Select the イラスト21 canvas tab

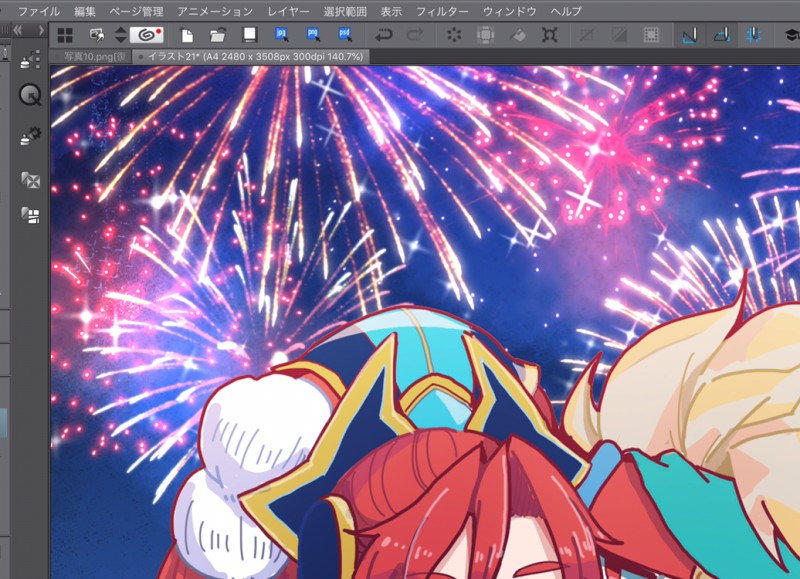tap(251, 56)
